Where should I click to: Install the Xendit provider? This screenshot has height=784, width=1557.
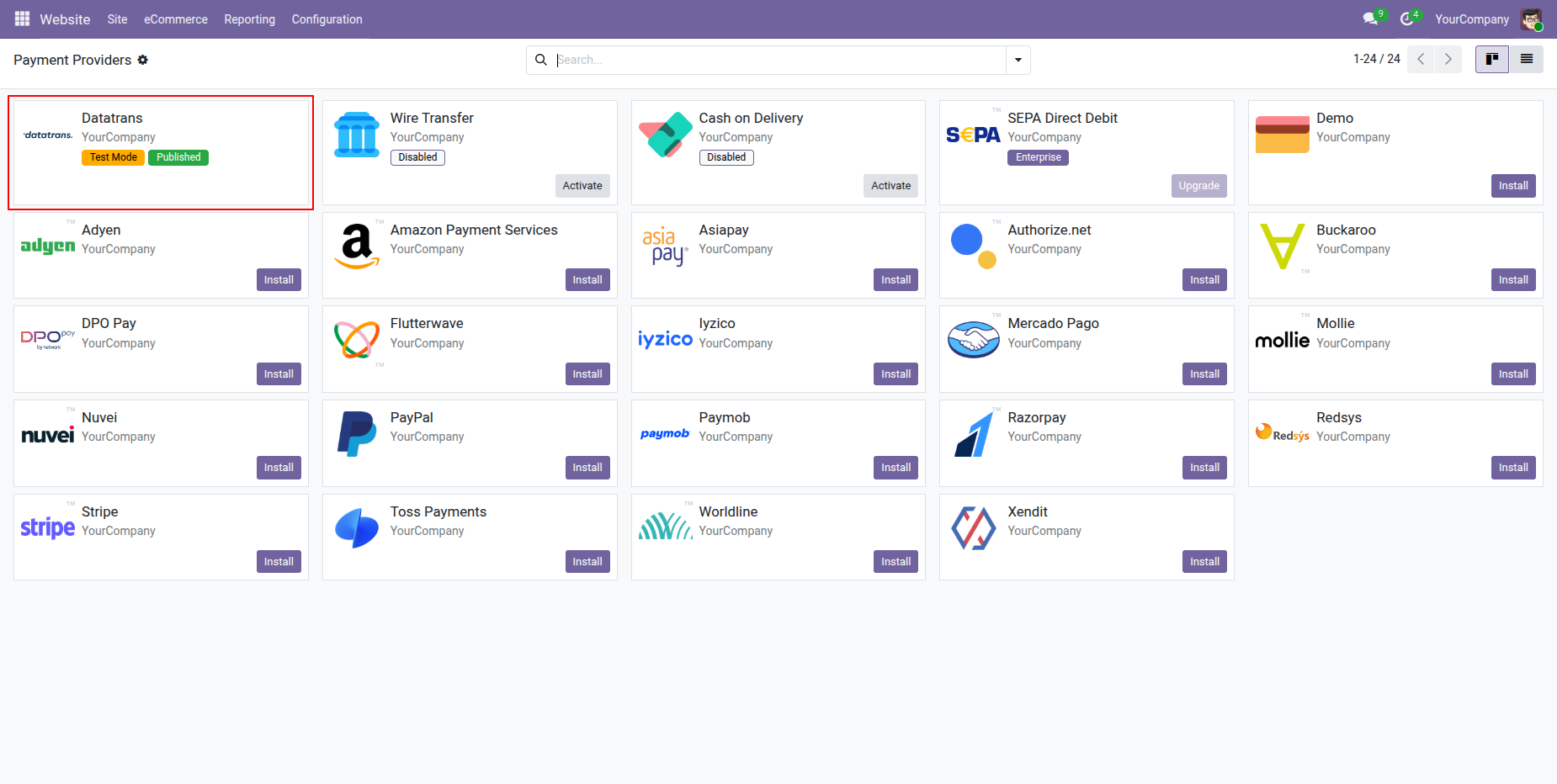pos(1204,562)
